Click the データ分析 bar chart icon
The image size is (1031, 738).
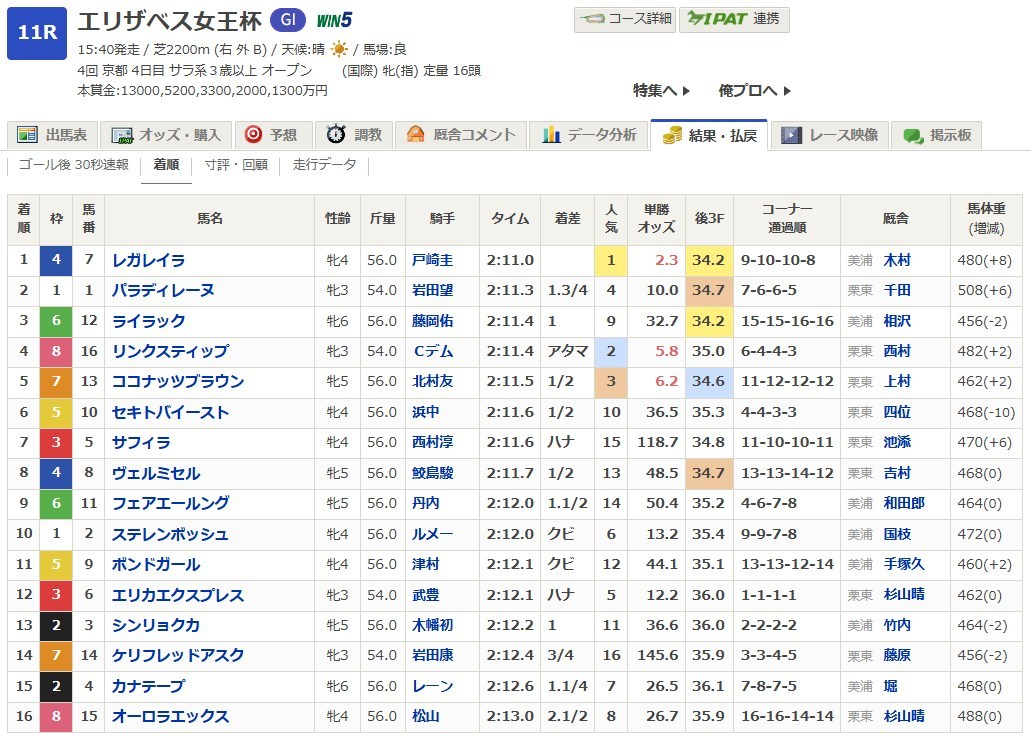[x=551, y=135]
